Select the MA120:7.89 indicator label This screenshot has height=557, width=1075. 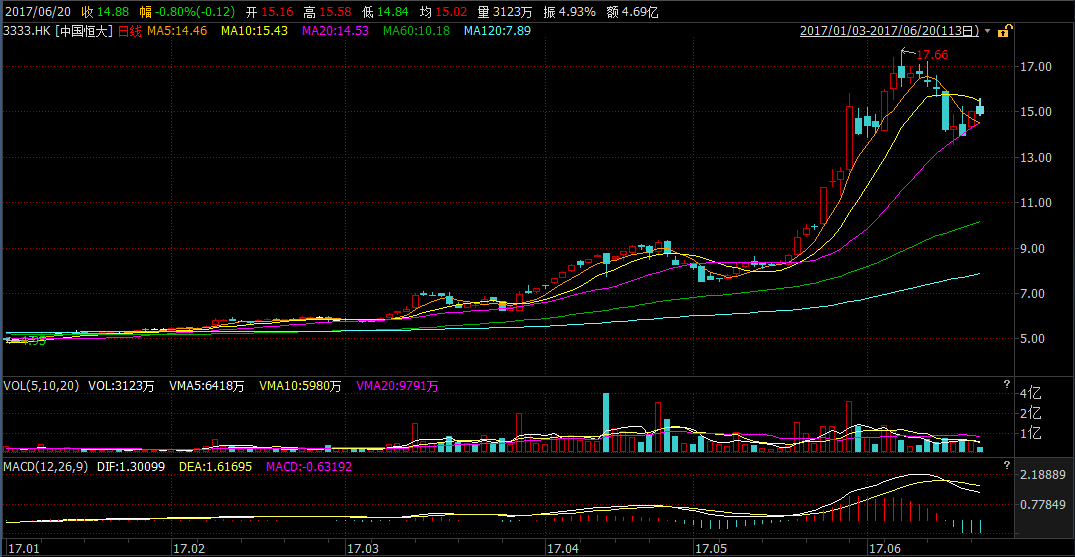pyautogui.click(x=496, y=31)
